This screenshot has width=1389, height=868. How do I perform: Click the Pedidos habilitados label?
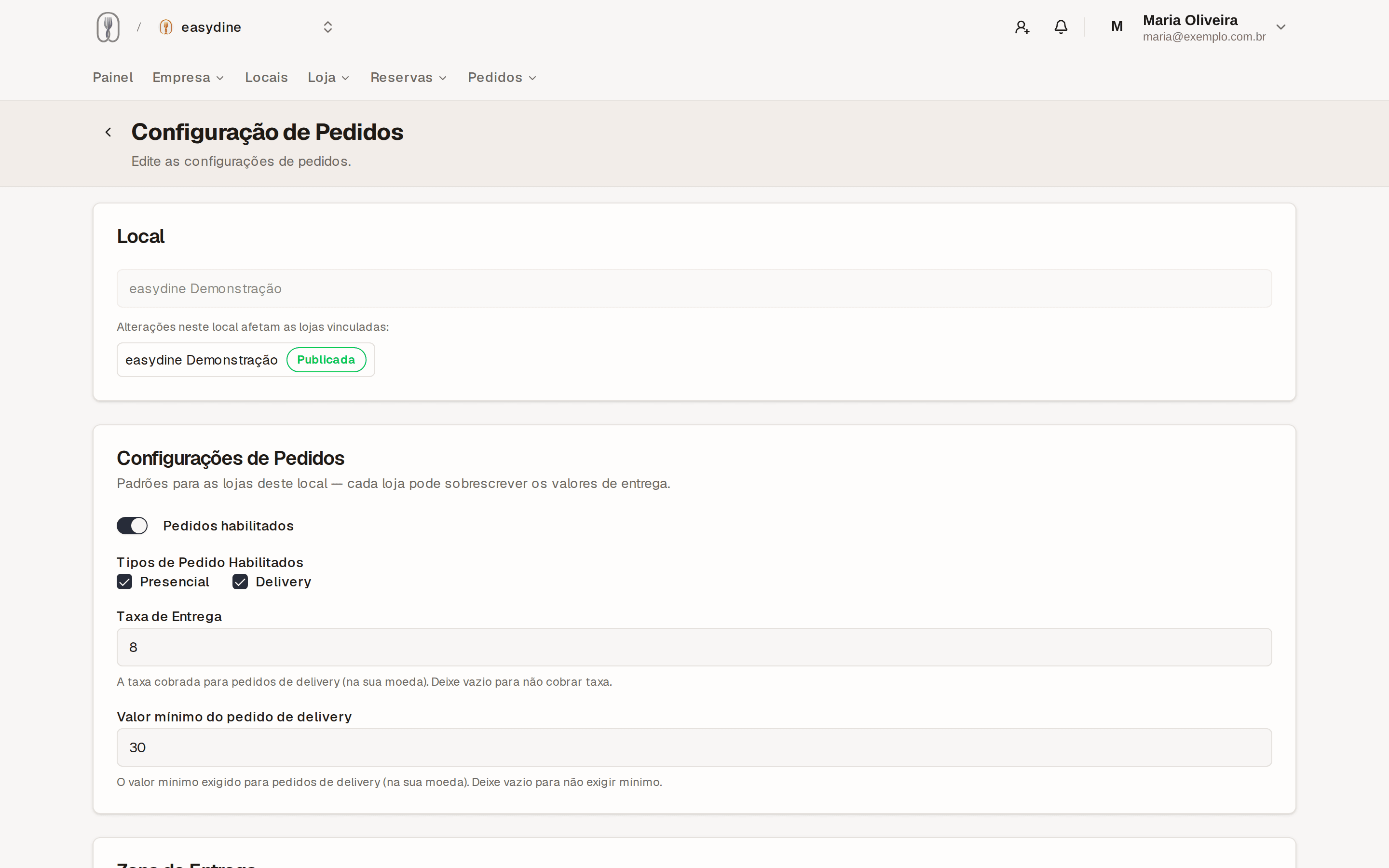[228, 526]
